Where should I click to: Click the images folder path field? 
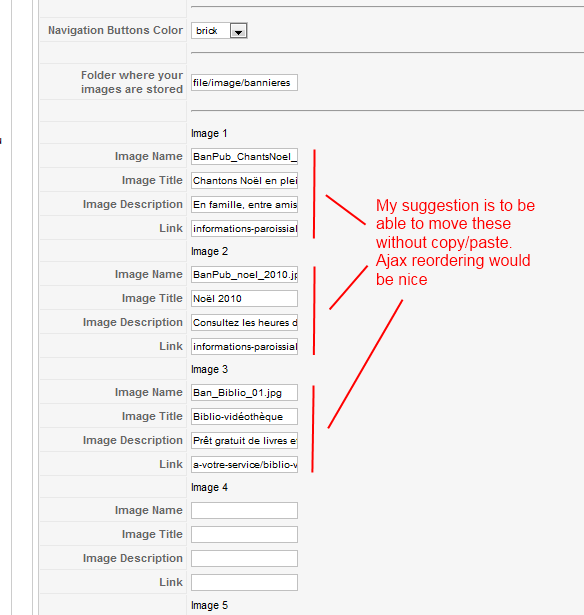click(x=244, y=83)
